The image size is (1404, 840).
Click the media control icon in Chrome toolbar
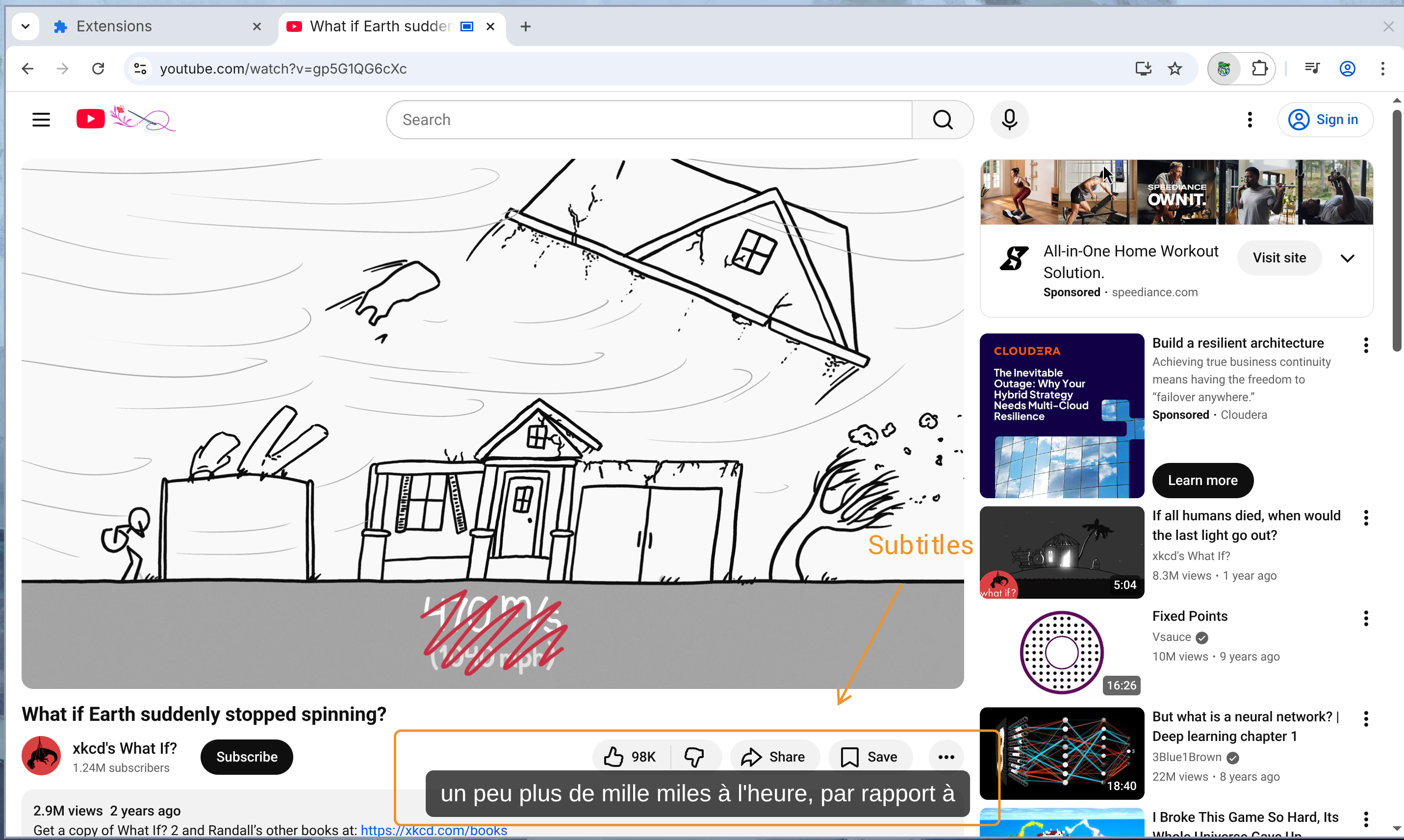[1311, 69]
